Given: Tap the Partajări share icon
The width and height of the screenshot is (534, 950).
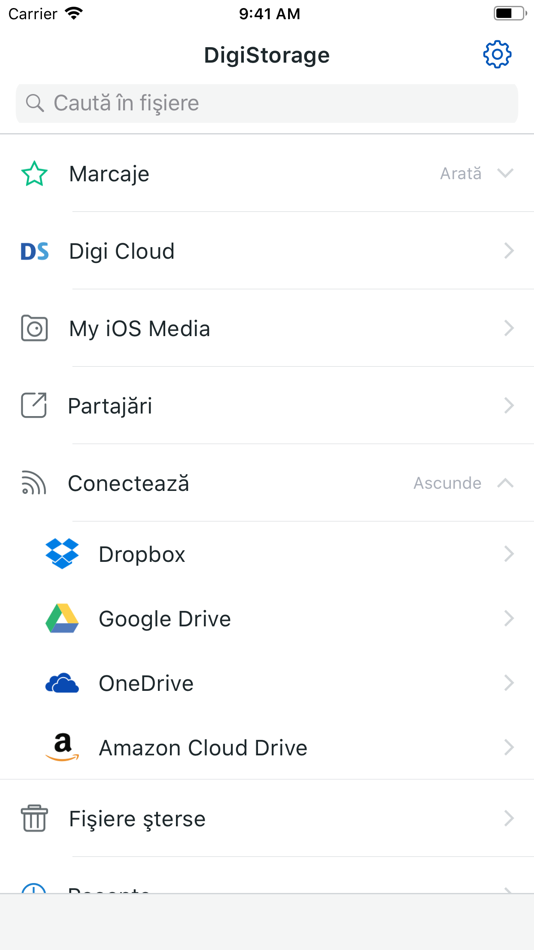Looking at the screenshot, I should pos(34,405).
